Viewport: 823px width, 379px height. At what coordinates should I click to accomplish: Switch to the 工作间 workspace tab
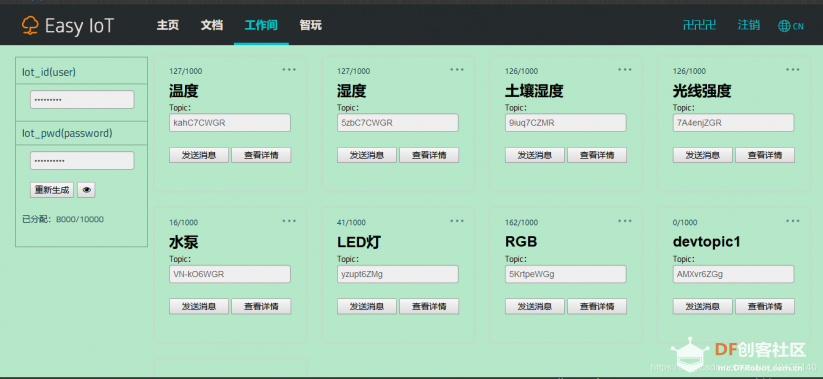click(261, 25)
